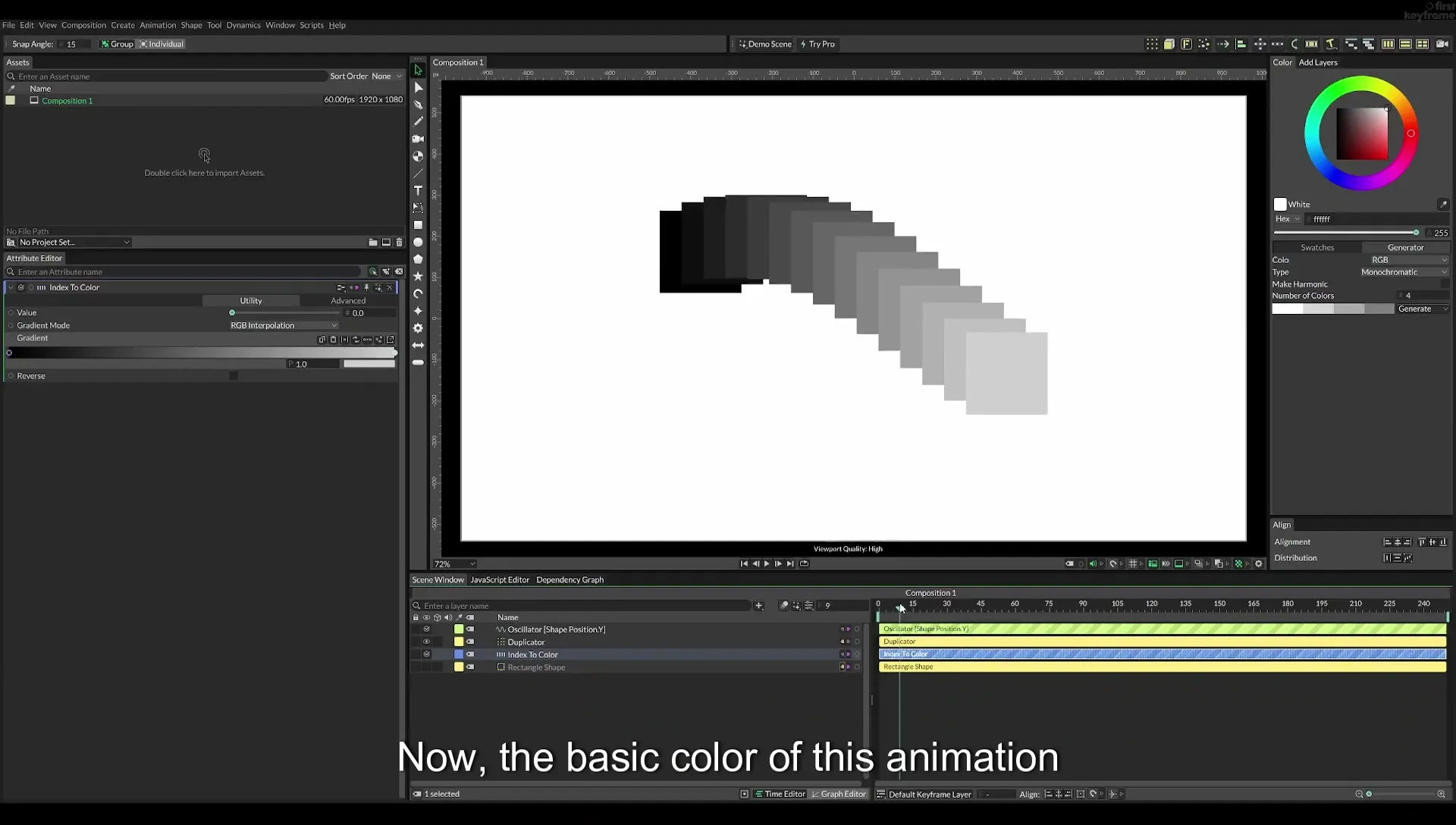Adjust the Value slider handle

click(232, 313)
